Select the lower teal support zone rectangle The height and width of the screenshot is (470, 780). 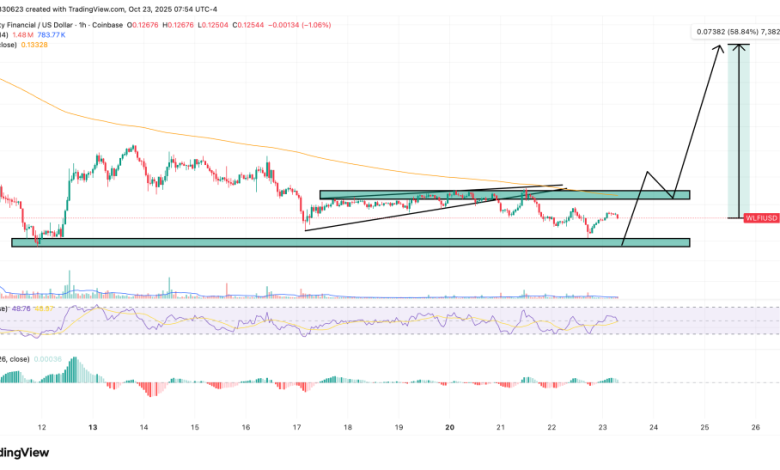[350, 242]
